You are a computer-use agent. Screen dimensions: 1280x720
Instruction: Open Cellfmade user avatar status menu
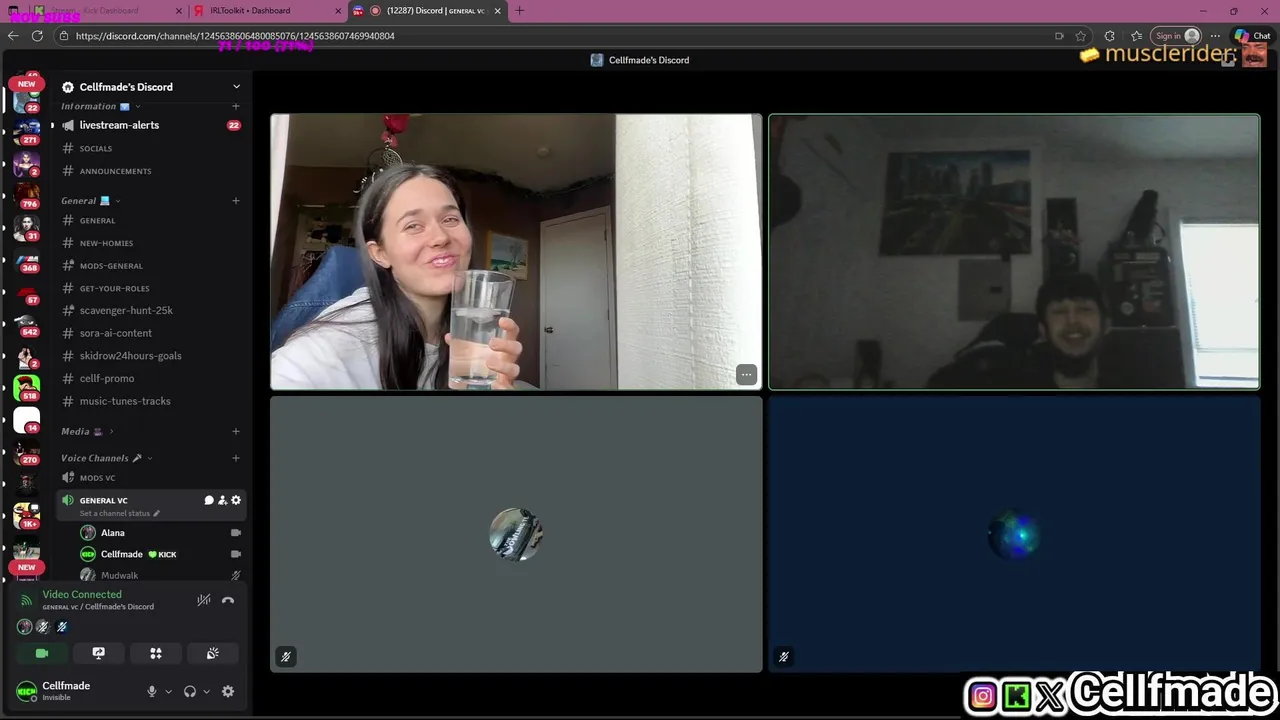click(27, 691)
